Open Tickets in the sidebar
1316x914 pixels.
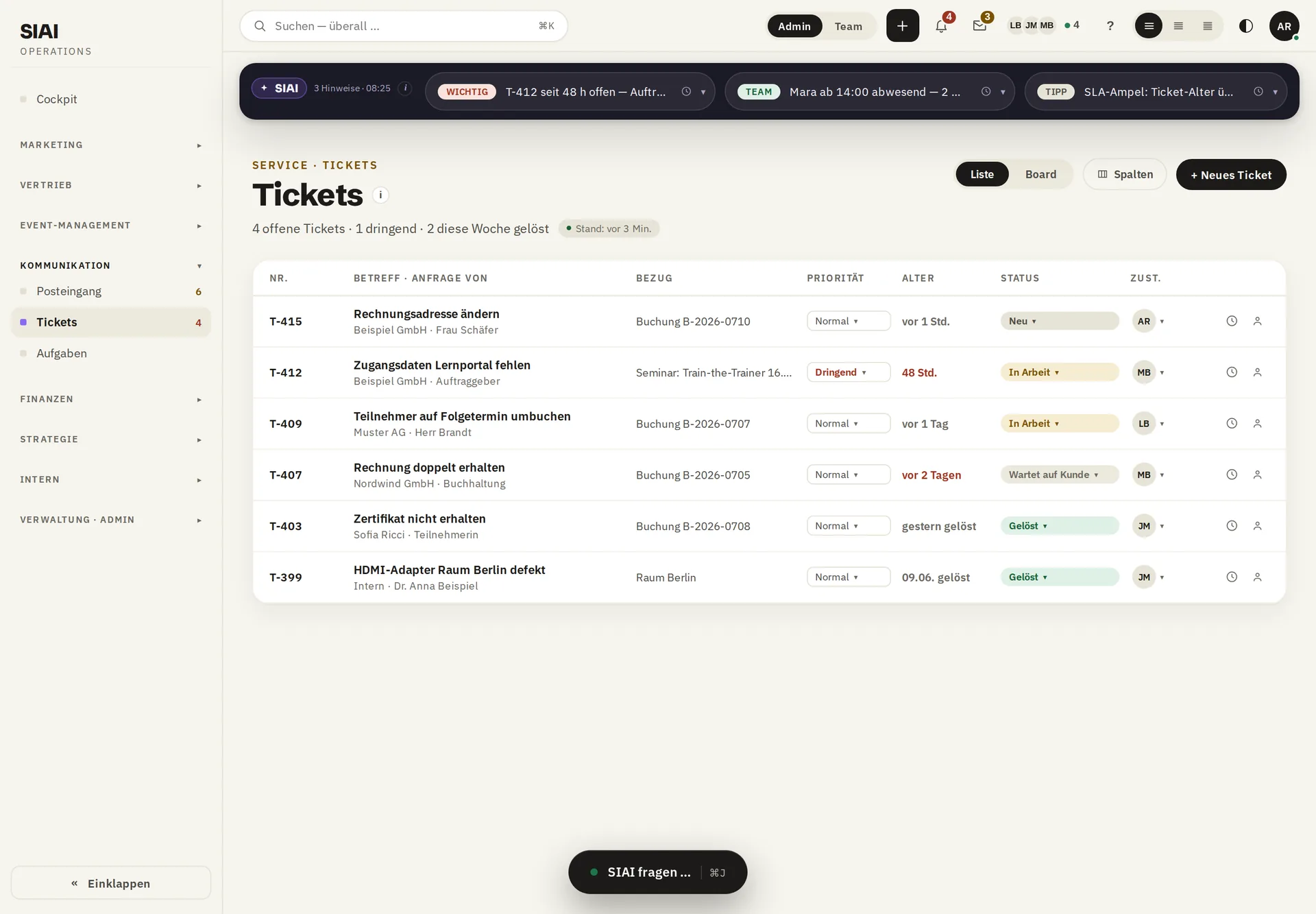[111, 322]
